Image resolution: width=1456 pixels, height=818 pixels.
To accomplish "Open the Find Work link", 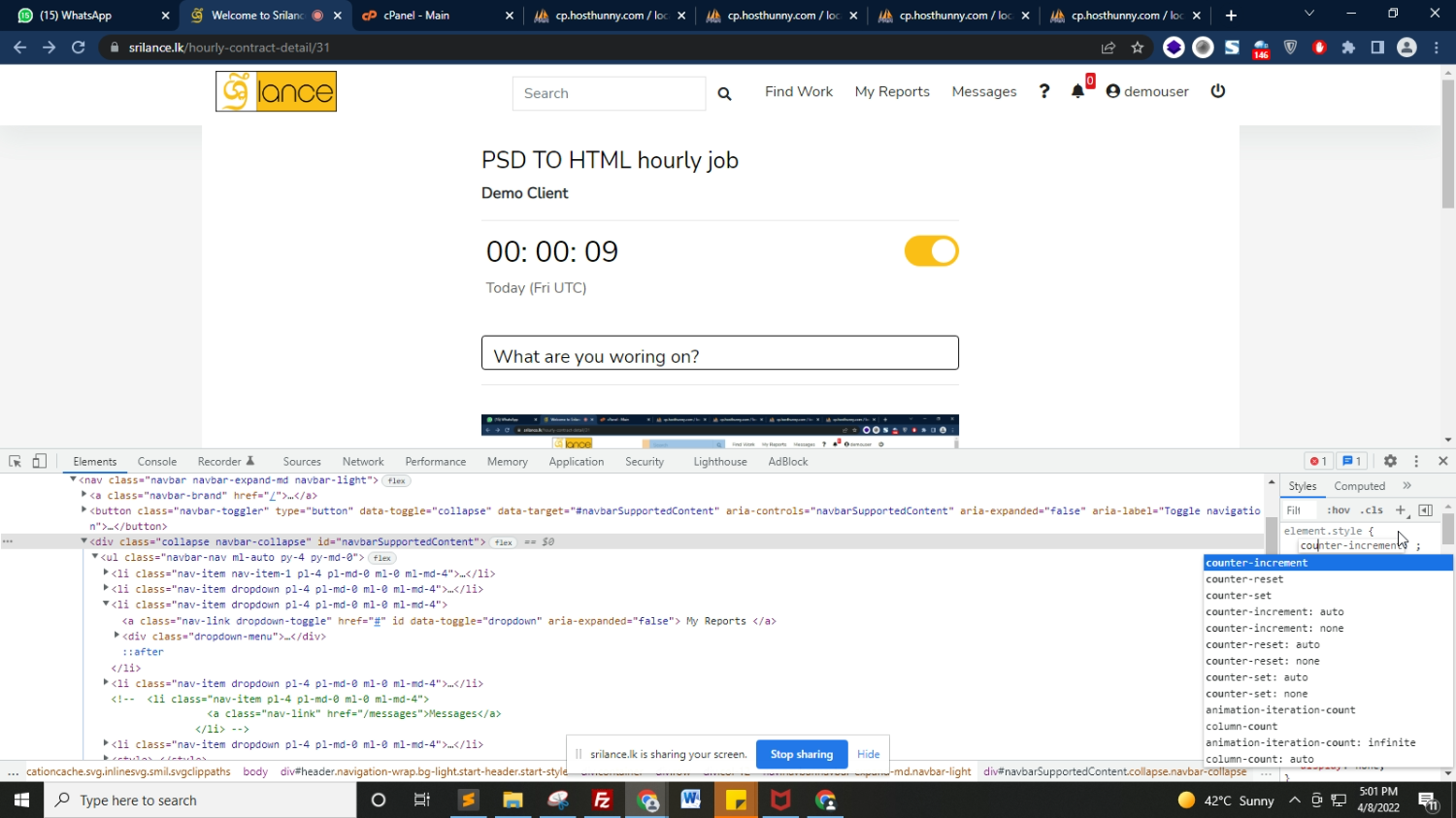I will coord(798,91).
